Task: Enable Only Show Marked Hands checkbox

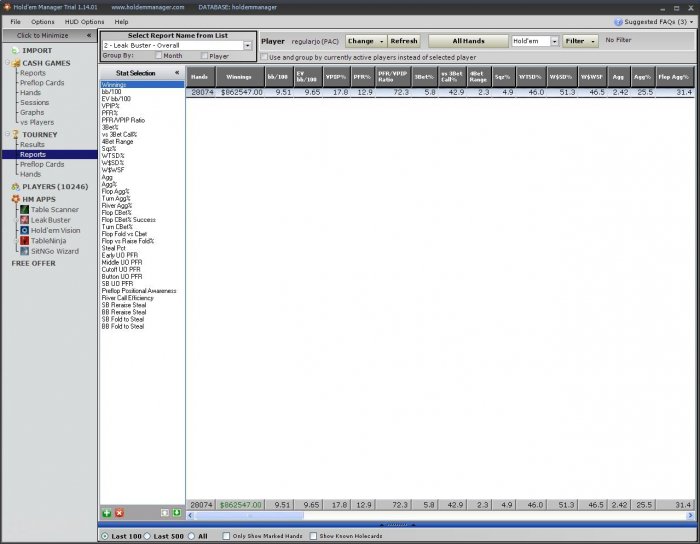Action: (x=226, y=536)
